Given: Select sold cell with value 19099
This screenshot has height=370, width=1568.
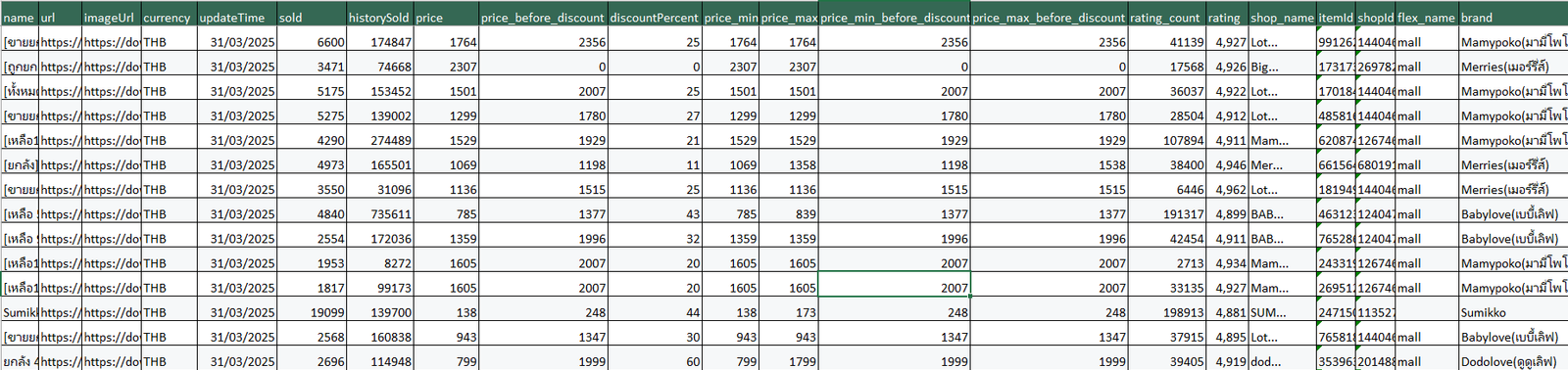Looking at the screenshot, I should [x=312, y=312].
